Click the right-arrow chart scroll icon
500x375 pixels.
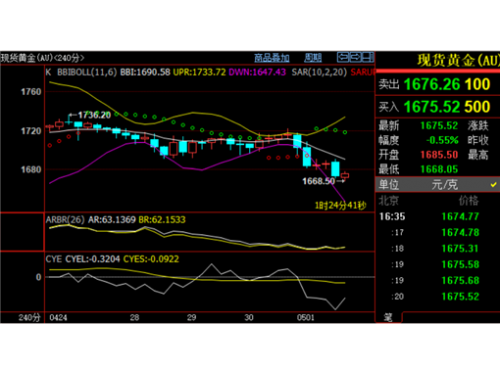tap(355, 57)
